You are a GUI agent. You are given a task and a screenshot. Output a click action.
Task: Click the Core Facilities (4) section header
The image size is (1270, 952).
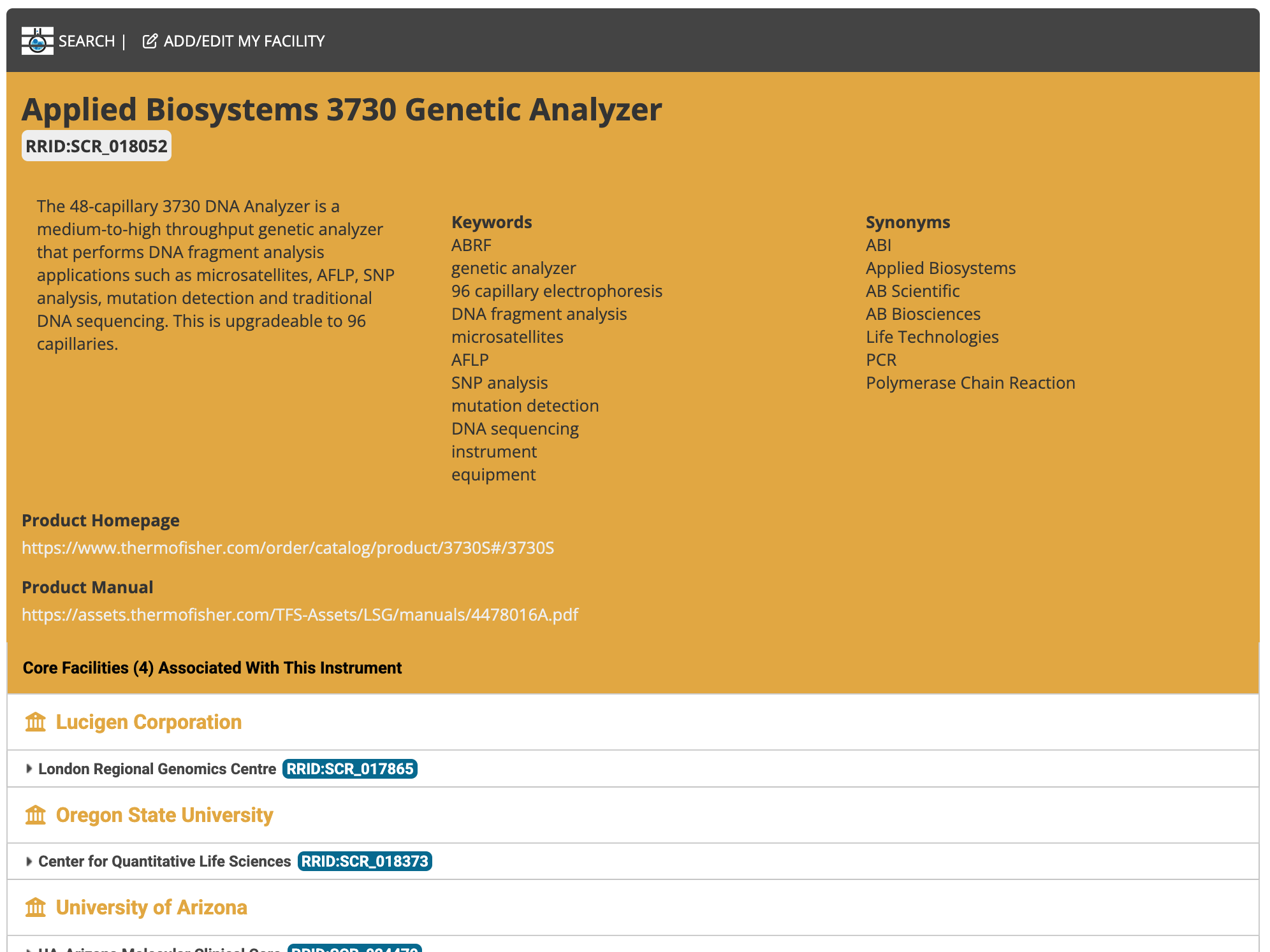coord(212,668)
